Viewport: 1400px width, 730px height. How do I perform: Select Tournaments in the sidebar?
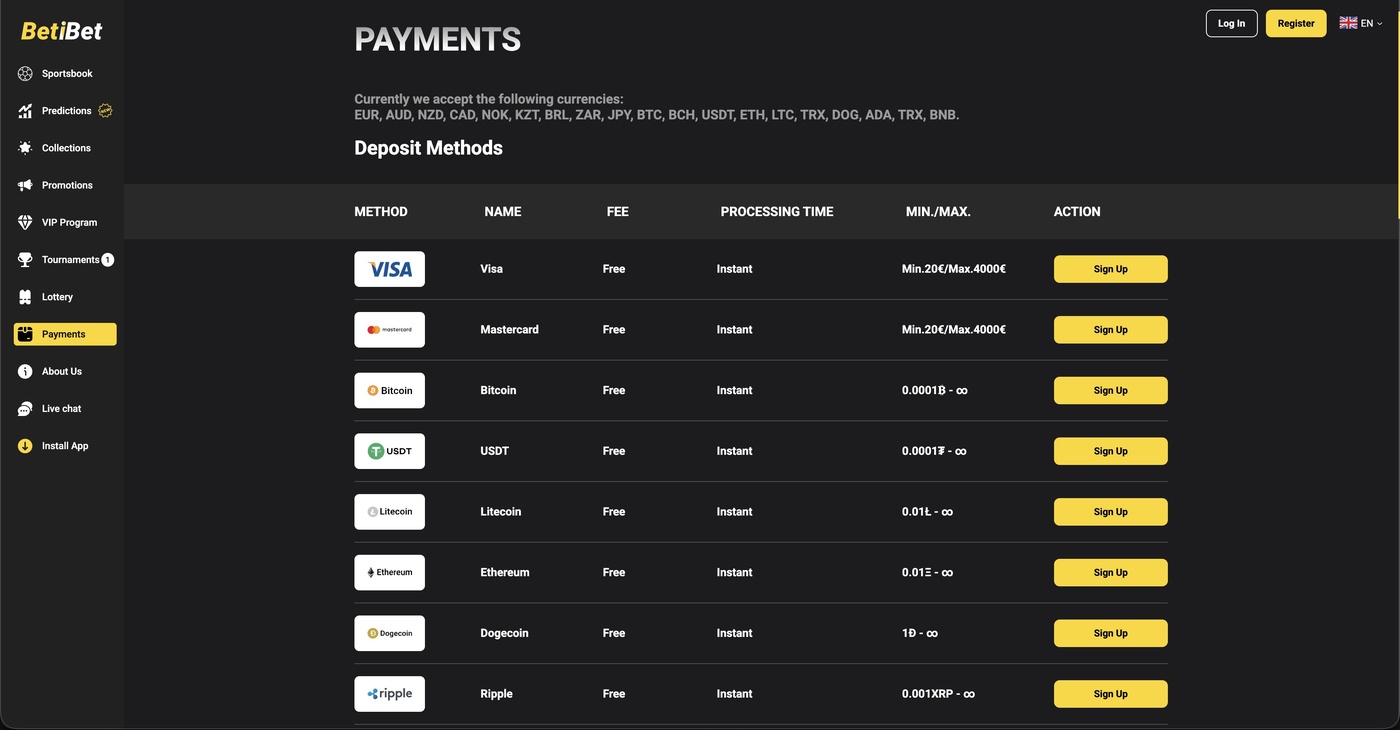coord(65,260)
